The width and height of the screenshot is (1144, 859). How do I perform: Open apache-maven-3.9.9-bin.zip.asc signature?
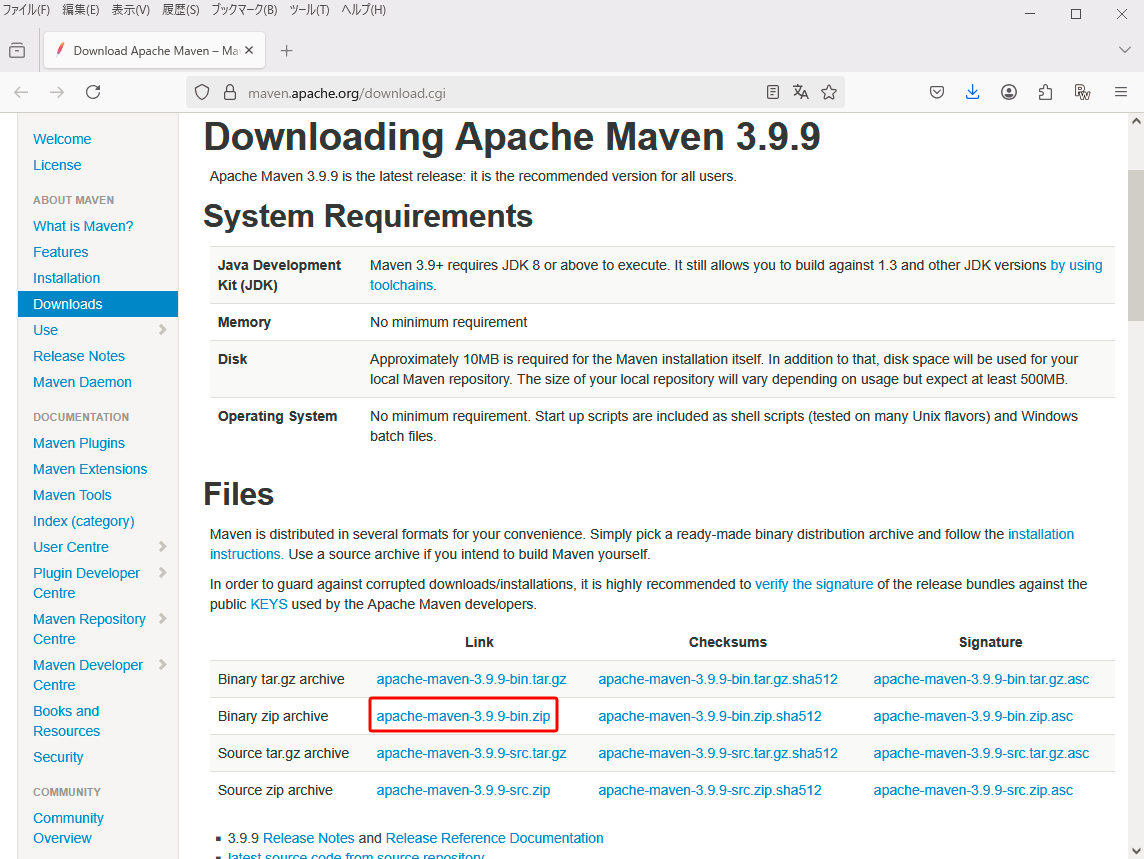(973, 716)
